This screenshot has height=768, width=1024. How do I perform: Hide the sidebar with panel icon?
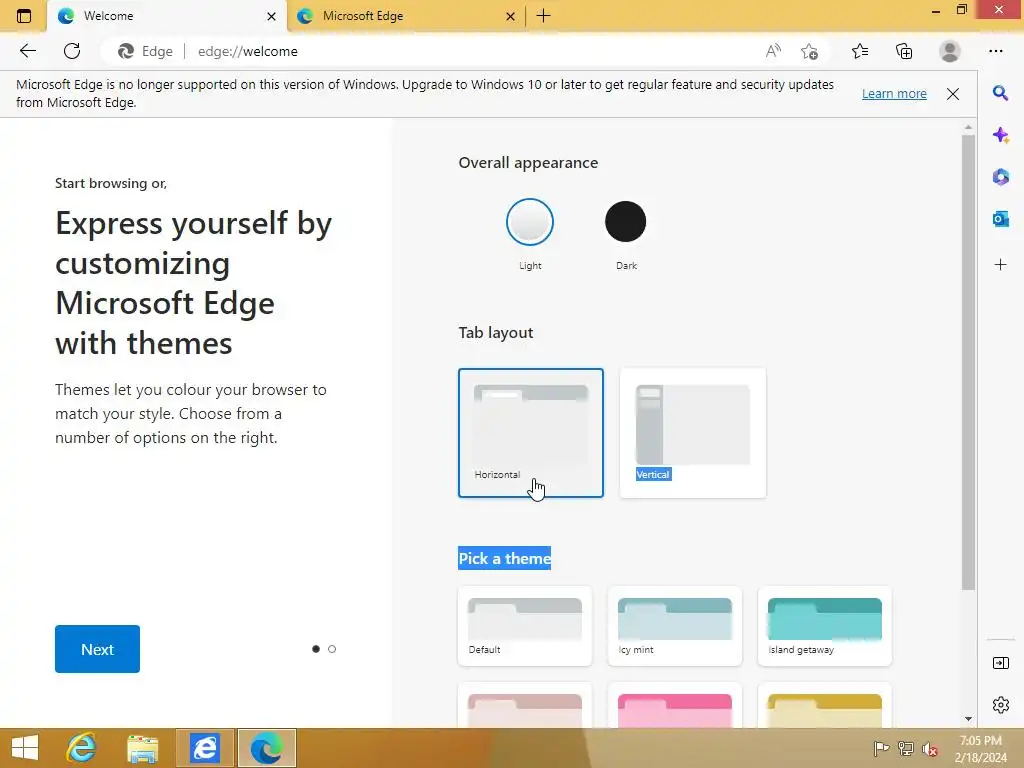1000,663
